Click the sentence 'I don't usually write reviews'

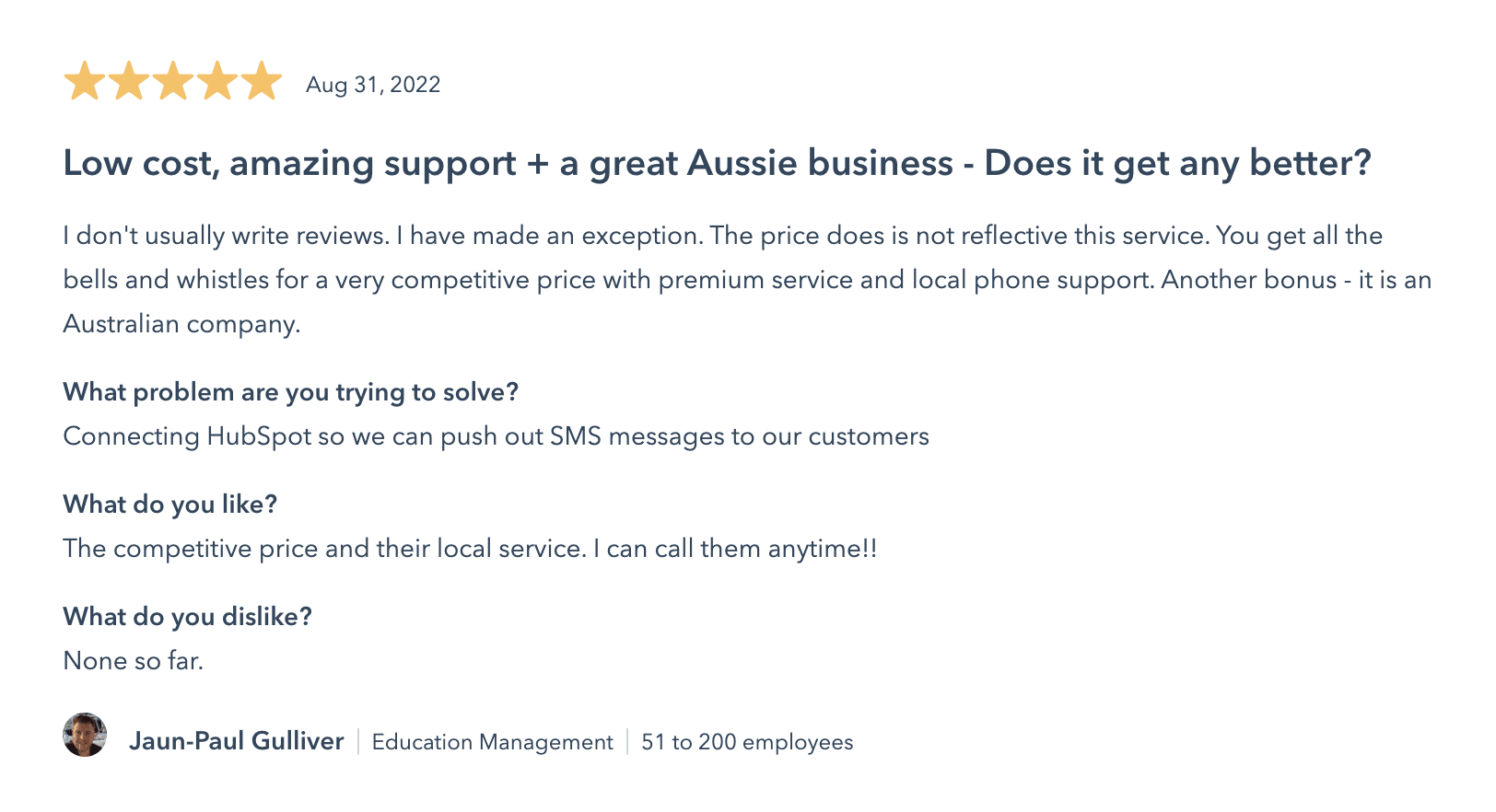[x=226, y=236]
